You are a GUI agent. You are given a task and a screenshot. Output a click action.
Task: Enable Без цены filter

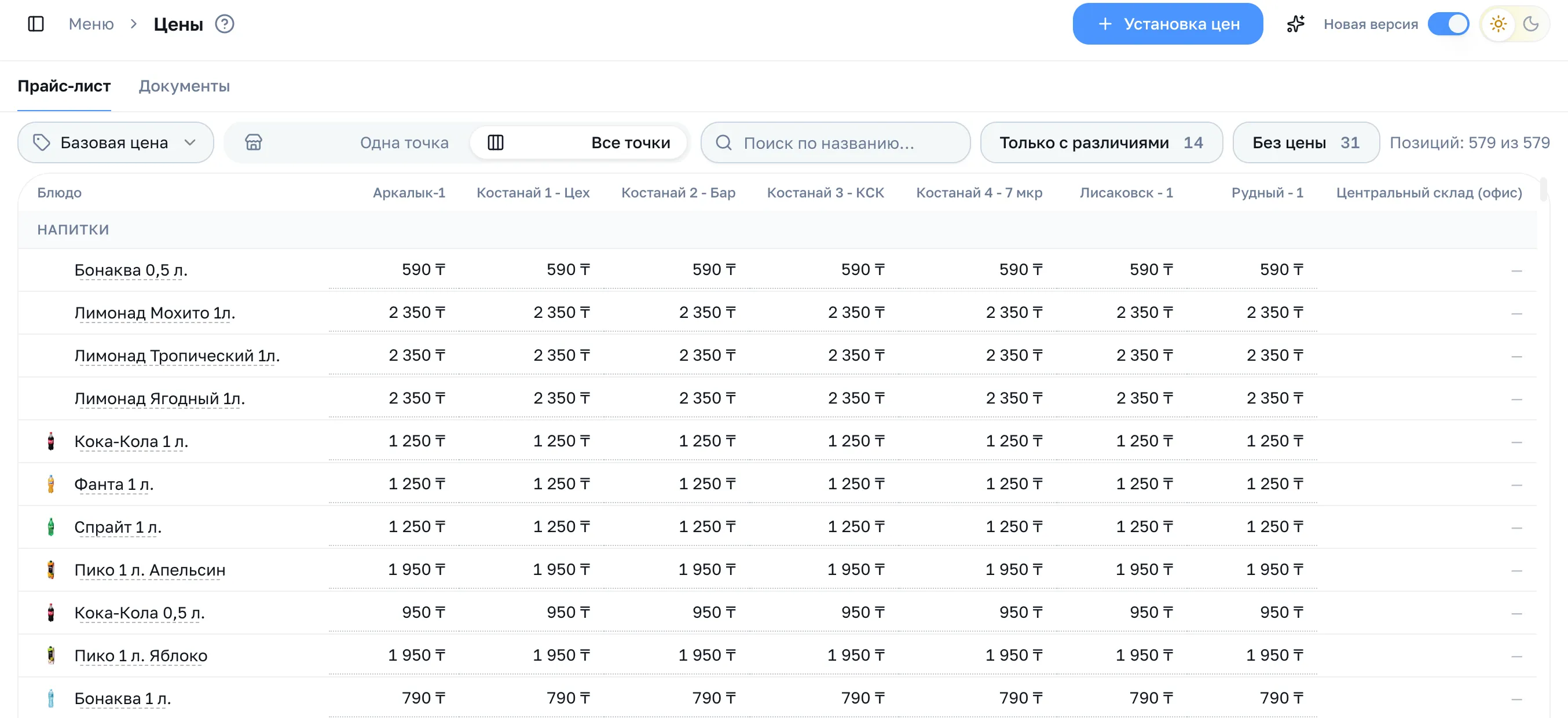tap(1306, 142)
